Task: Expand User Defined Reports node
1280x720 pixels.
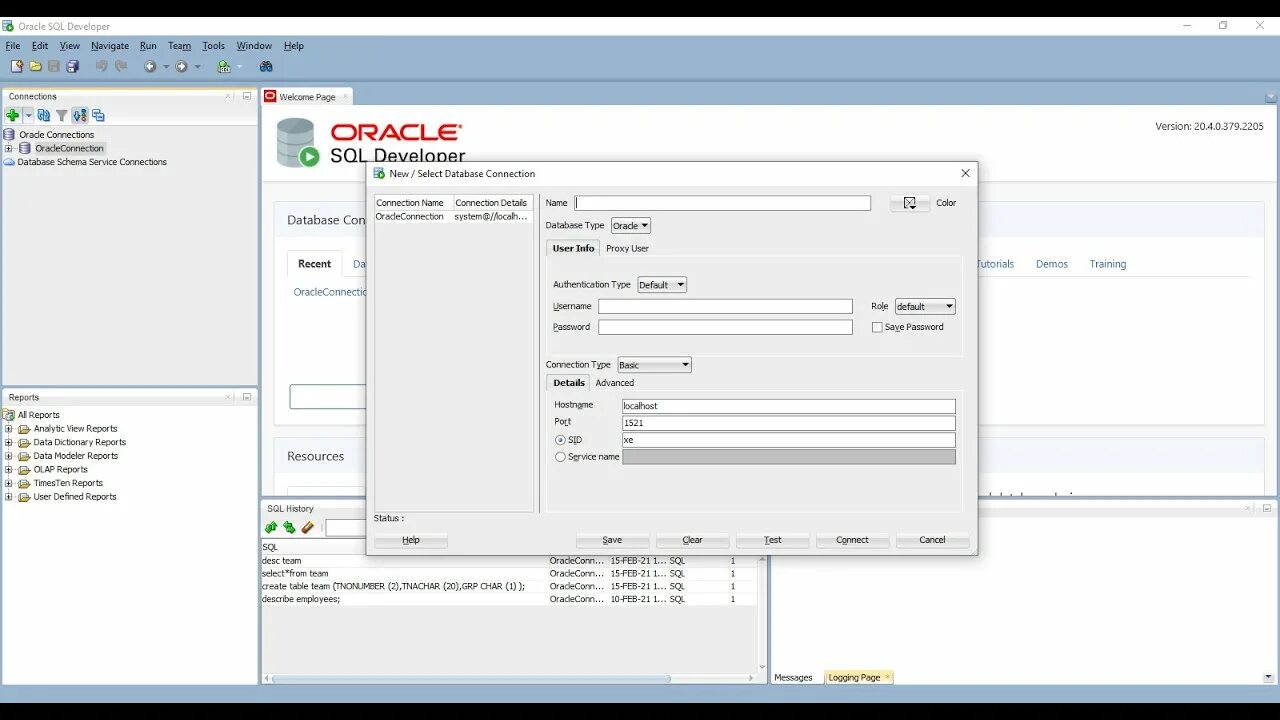Action: pos(9,497)
